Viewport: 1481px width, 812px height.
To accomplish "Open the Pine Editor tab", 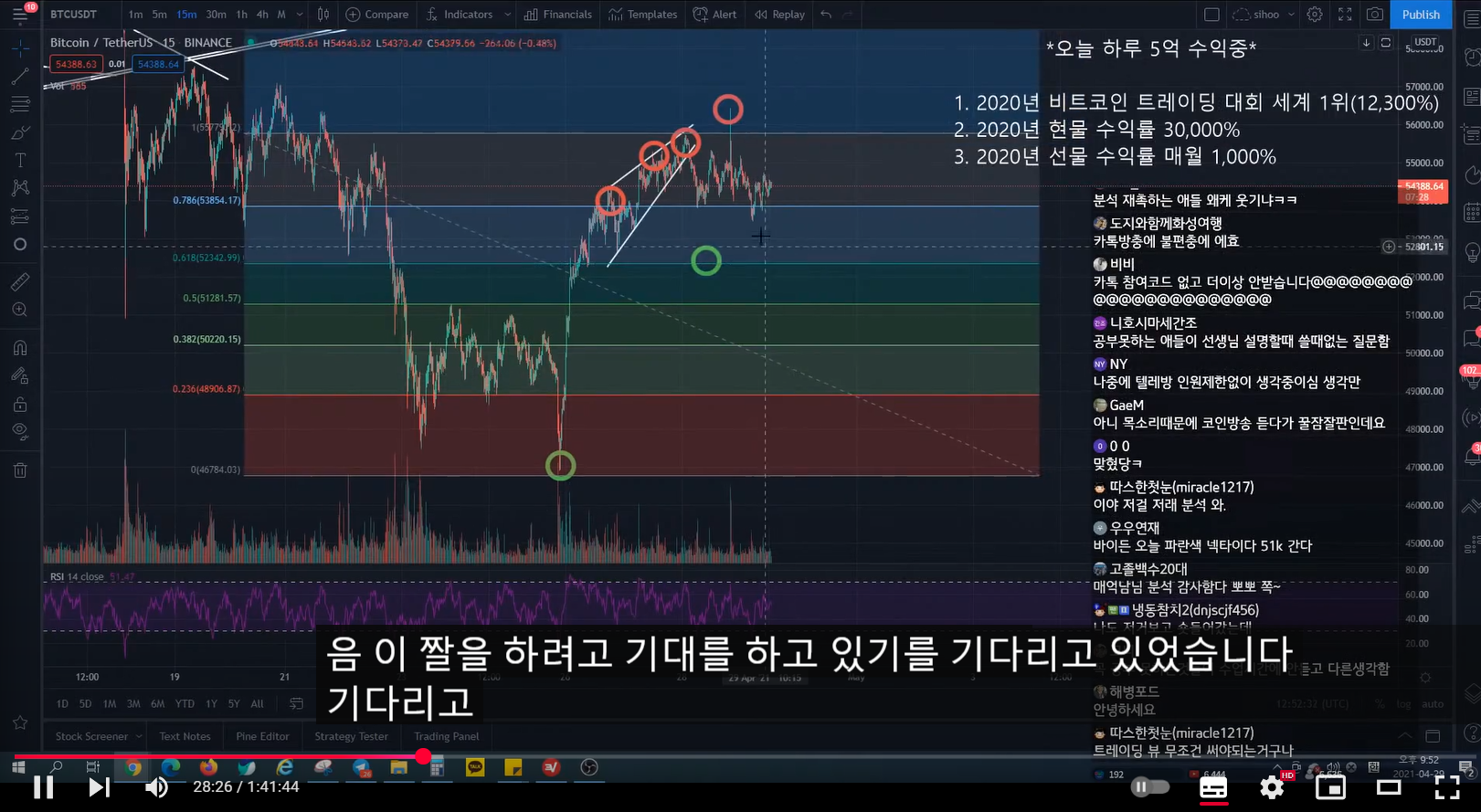I will point(262,736).
